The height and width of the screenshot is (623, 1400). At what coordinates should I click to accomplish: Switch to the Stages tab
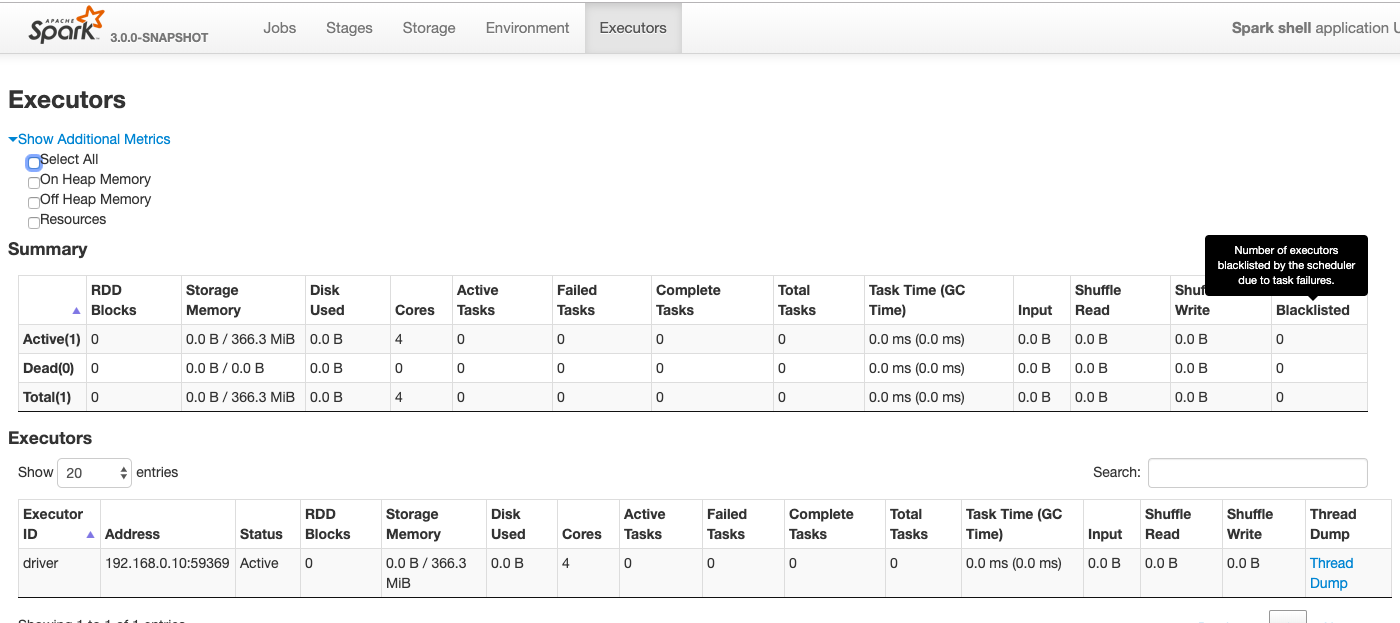pyautogui.click(x=349, y=28)
